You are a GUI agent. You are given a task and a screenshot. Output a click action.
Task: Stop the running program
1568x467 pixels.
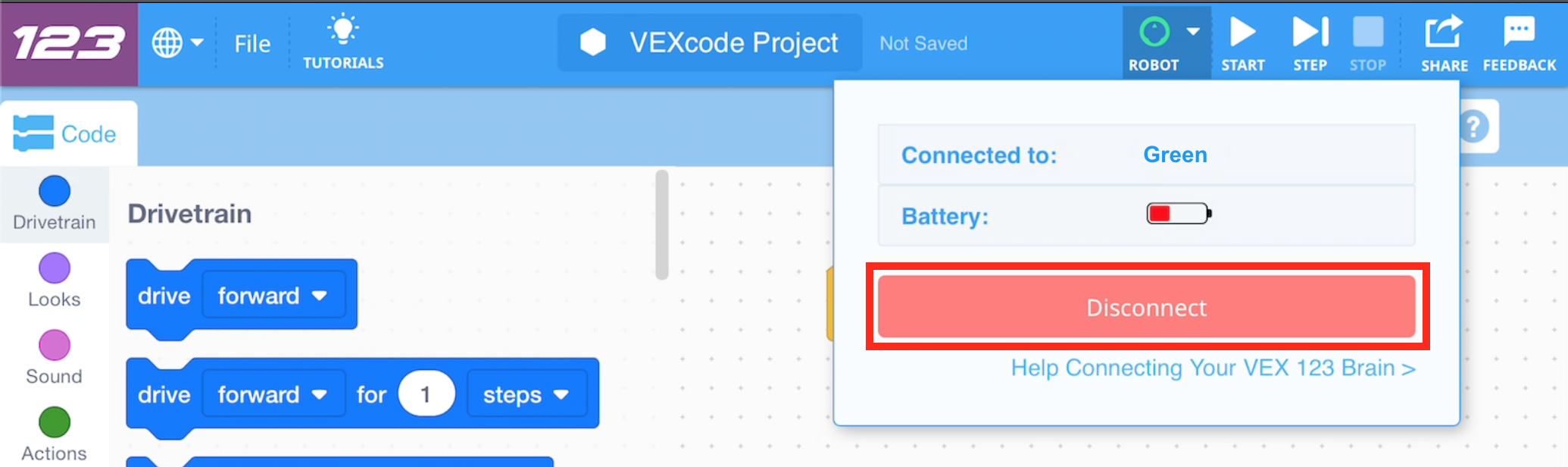[1367, 34]
